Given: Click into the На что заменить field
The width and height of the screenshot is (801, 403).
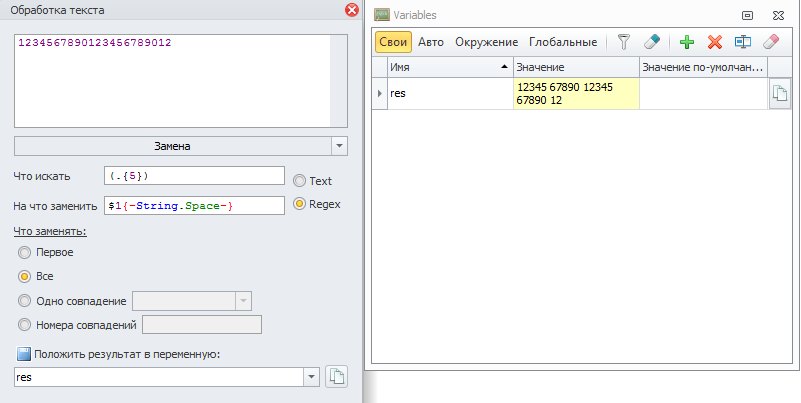Looking at the screenshot, I should [194, 206].
